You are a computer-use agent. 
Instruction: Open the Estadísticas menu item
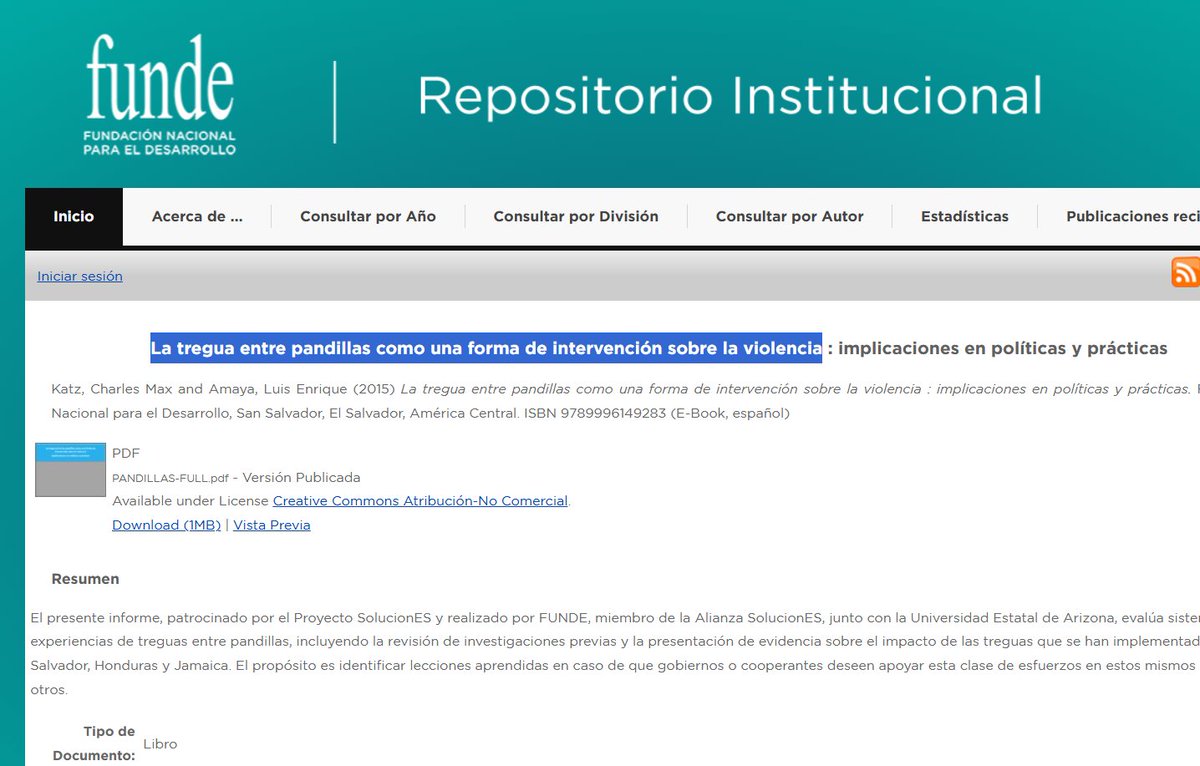click(965, 216)
